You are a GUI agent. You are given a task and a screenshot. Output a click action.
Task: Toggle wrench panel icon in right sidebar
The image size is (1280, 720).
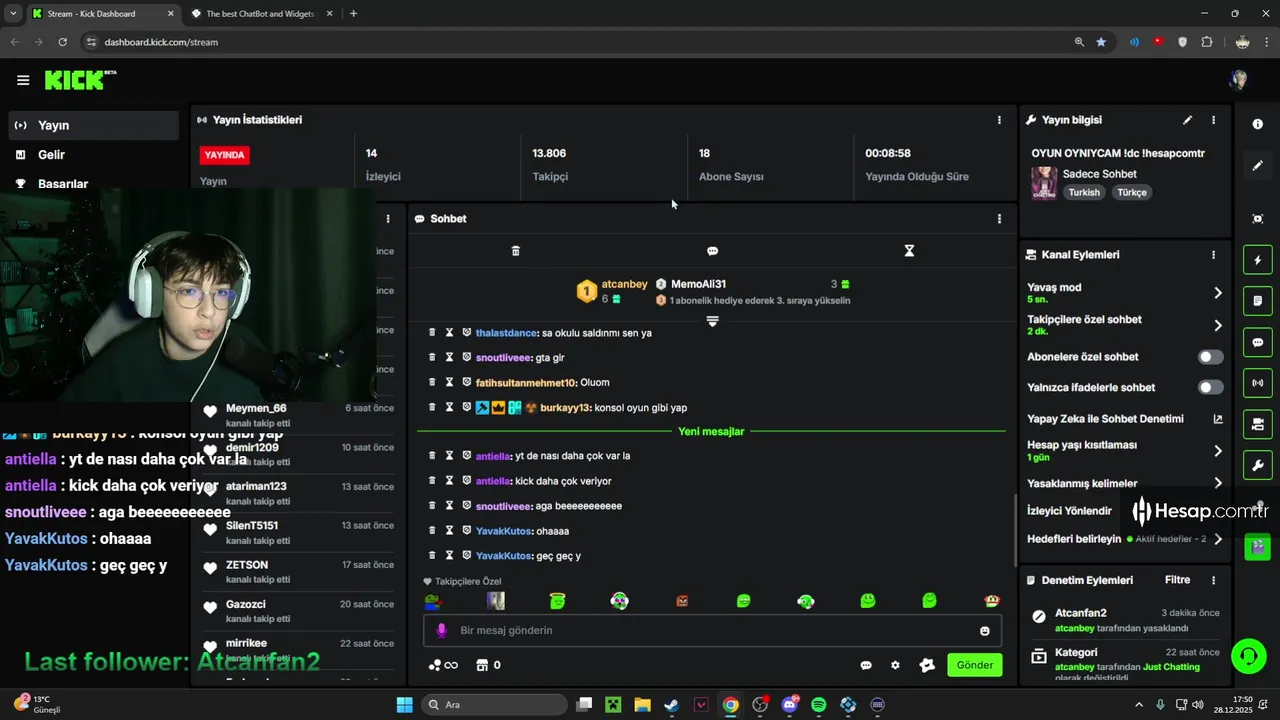click(x=1257, y=465)
